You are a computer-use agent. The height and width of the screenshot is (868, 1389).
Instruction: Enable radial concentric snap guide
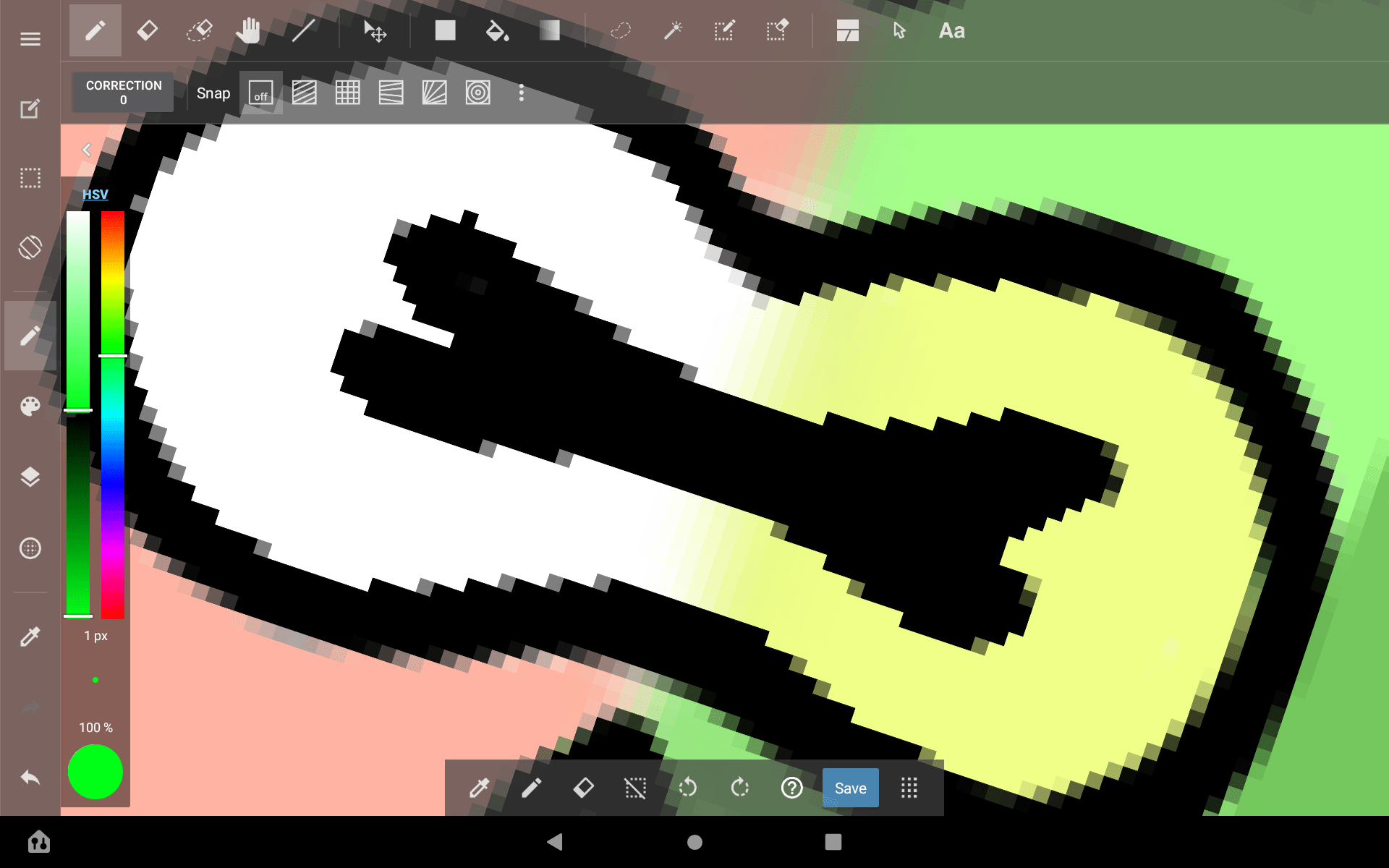coord(477,93)
